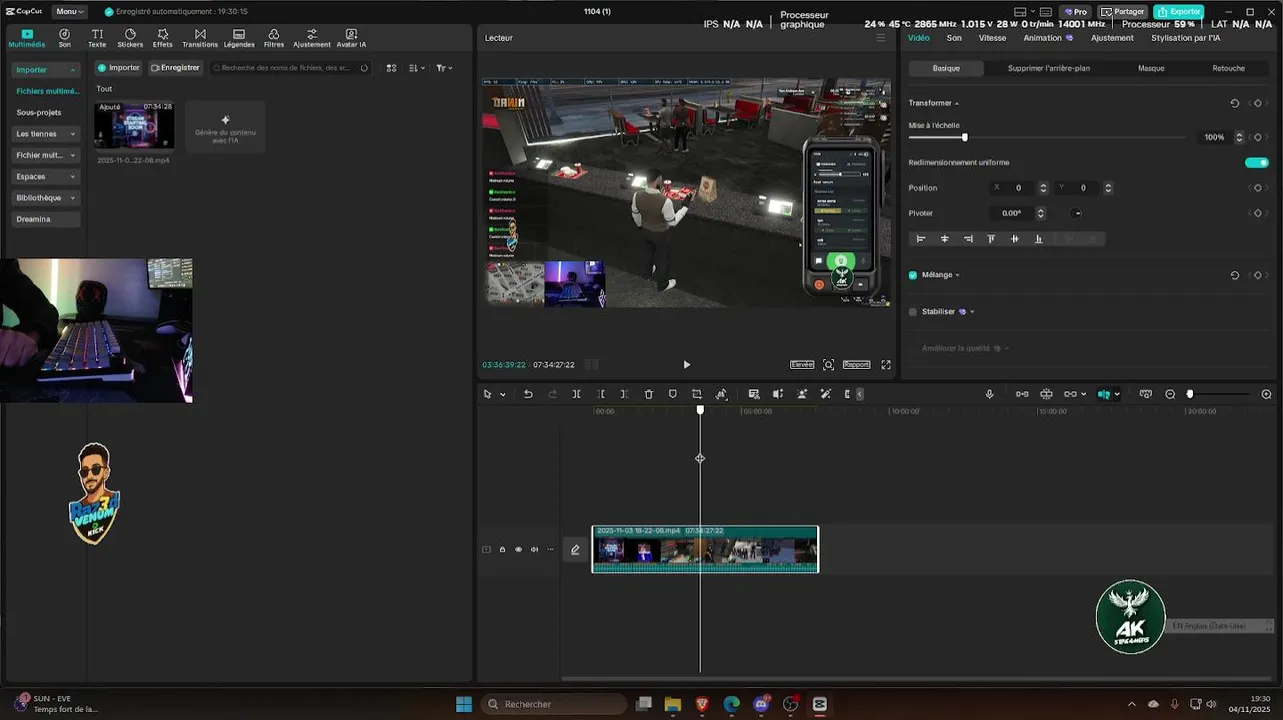
Task: Open Stylisation par l'IA tab
Action: pyautogui.click(x=1185, y=38)
